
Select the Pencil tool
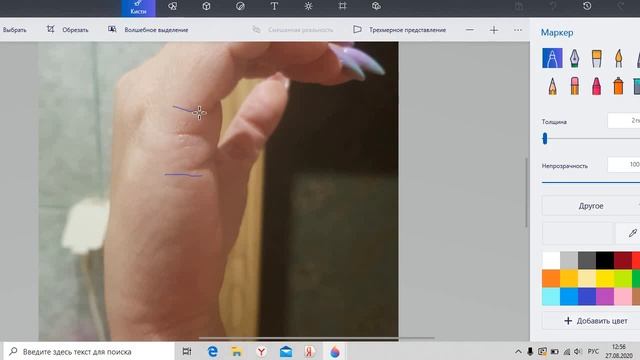[552, 86]
